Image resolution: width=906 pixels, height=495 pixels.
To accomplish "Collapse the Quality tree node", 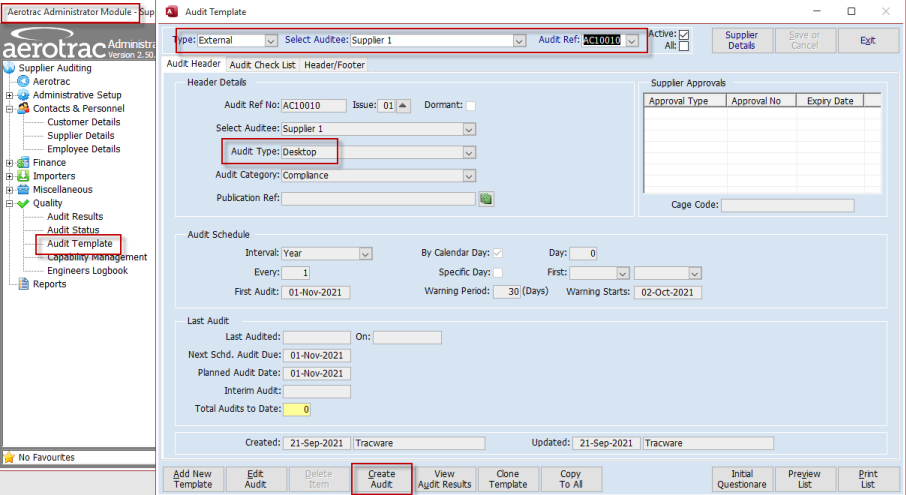I will (9, 203).
